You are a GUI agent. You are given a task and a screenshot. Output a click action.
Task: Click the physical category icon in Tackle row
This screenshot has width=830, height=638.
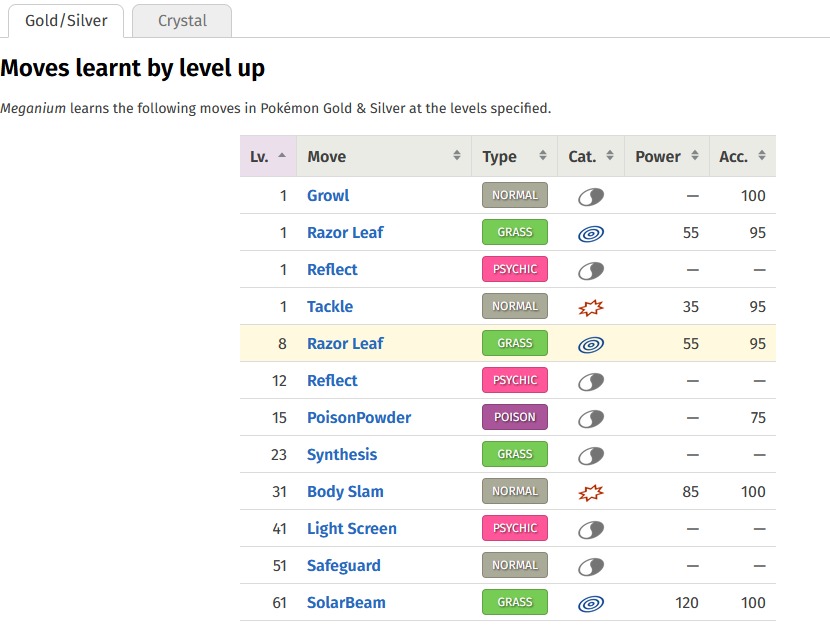(x=591, y=307)
